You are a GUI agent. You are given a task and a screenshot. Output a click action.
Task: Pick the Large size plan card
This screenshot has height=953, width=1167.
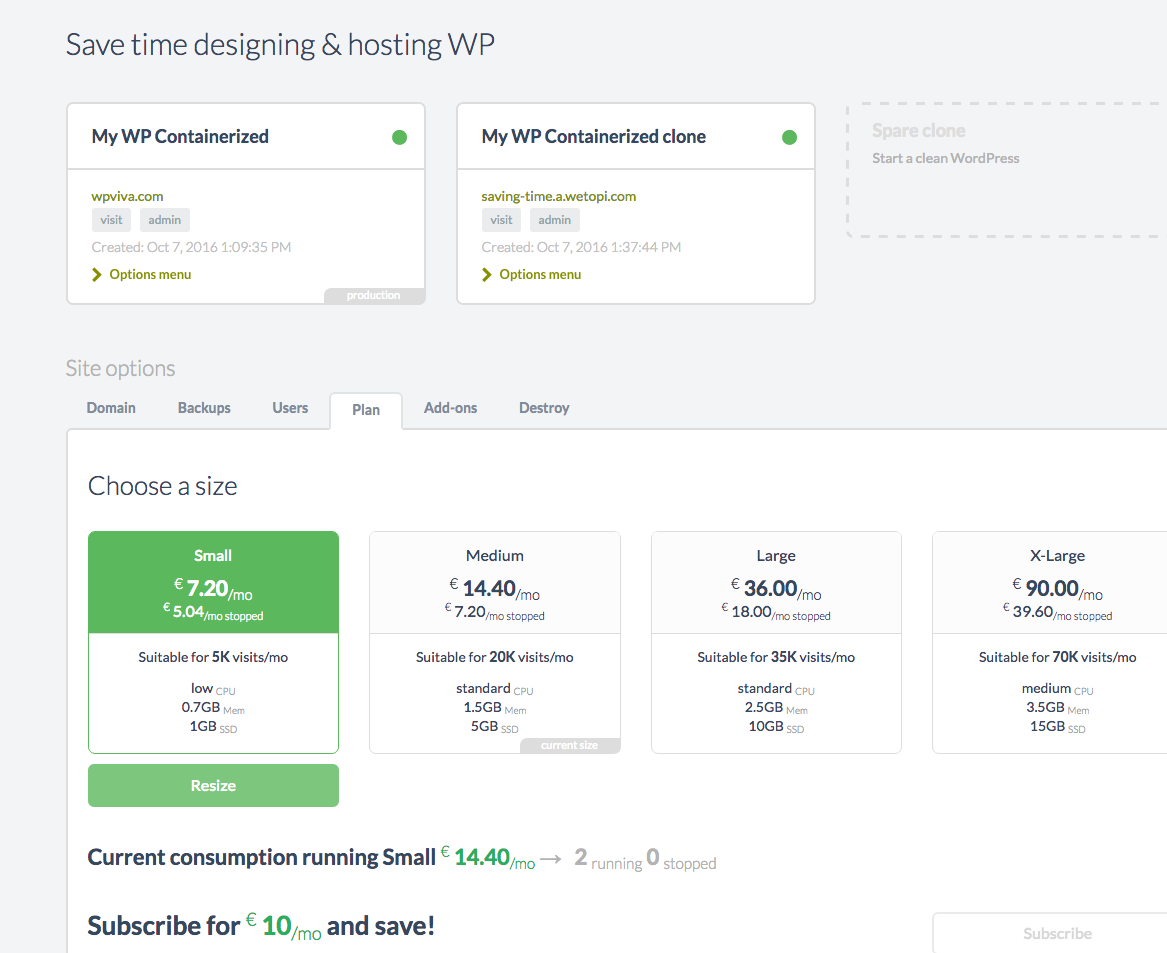point(776,641)
